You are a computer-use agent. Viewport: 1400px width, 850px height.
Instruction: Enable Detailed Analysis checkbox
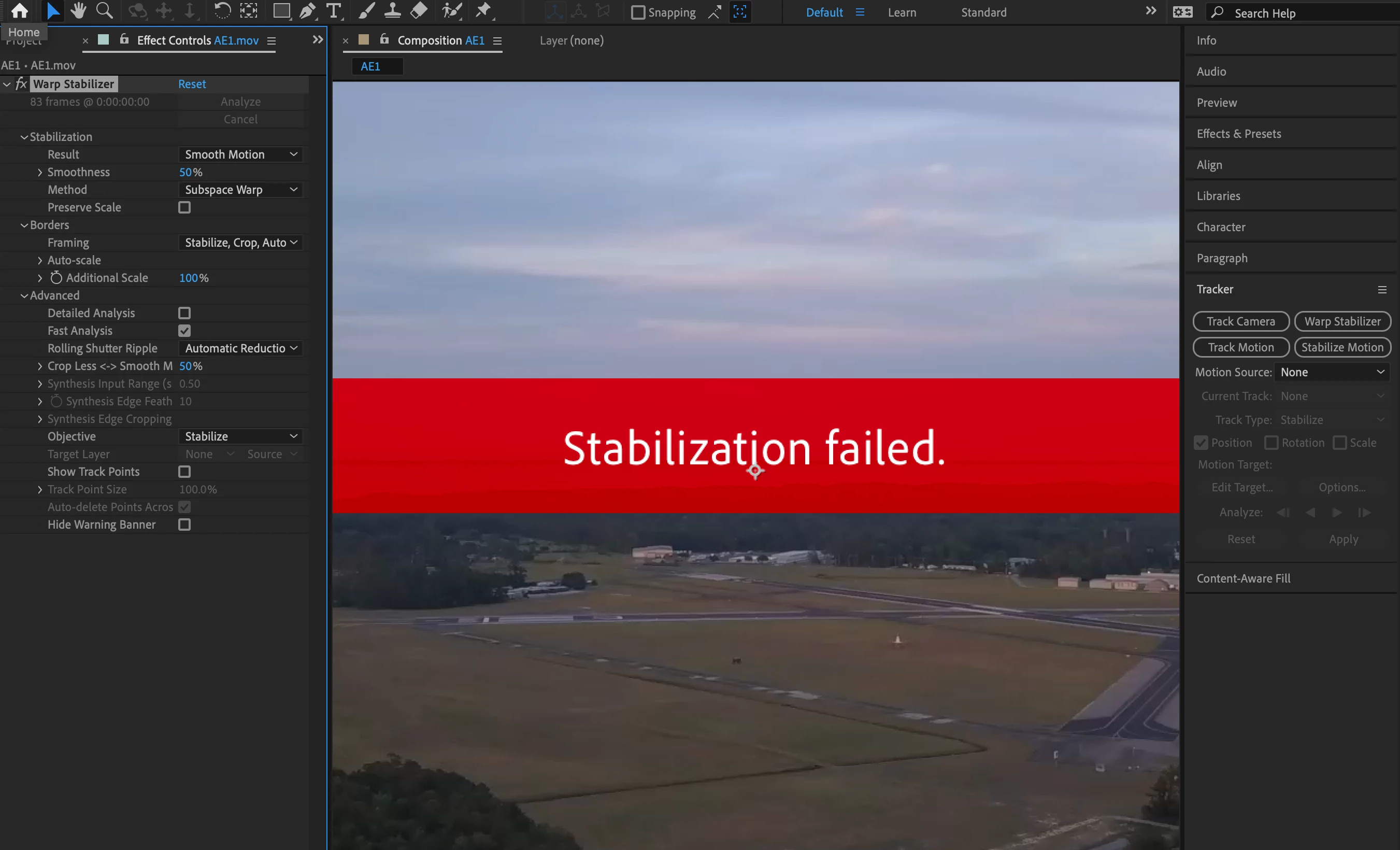(x=184, y=313)
